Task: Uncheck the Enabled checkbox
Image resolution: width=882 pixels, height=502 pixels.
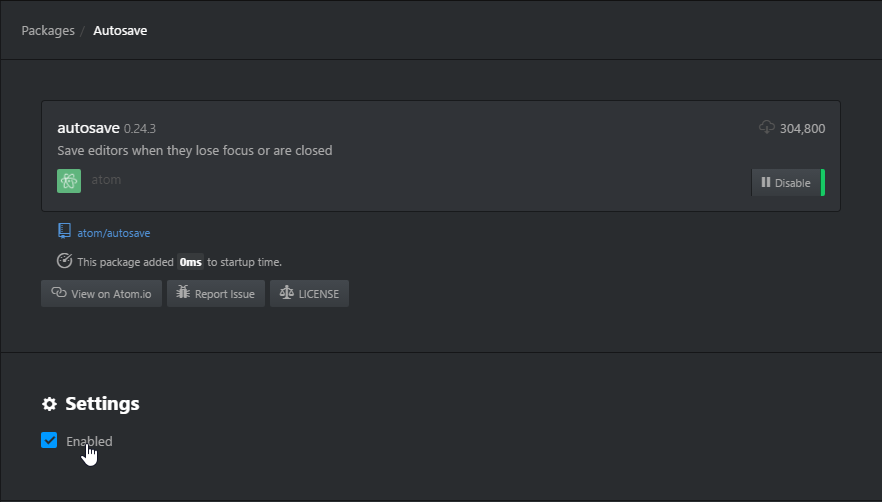Action: 49,440
